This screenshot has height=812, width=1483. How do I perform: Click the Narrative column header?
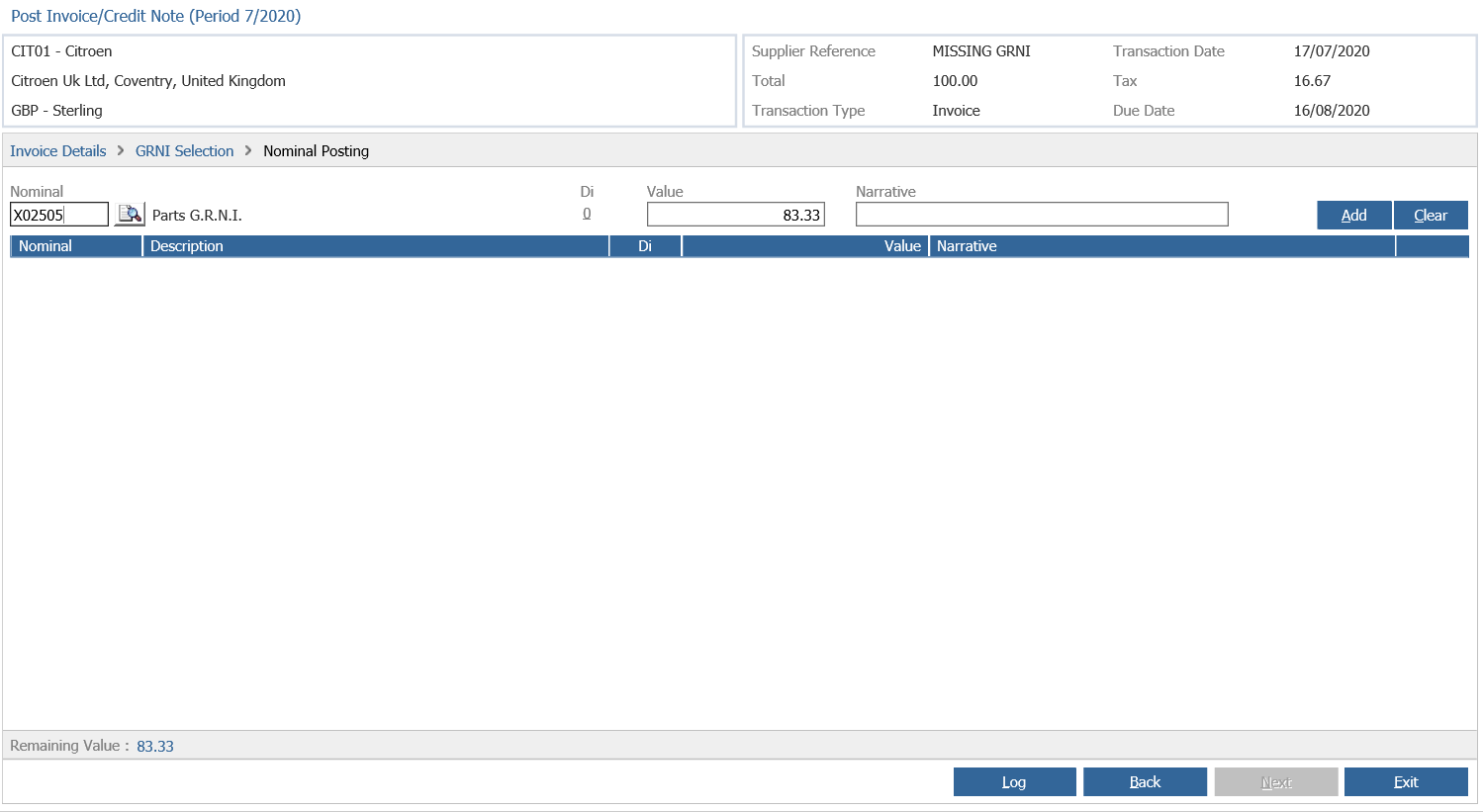point(1162,246)
